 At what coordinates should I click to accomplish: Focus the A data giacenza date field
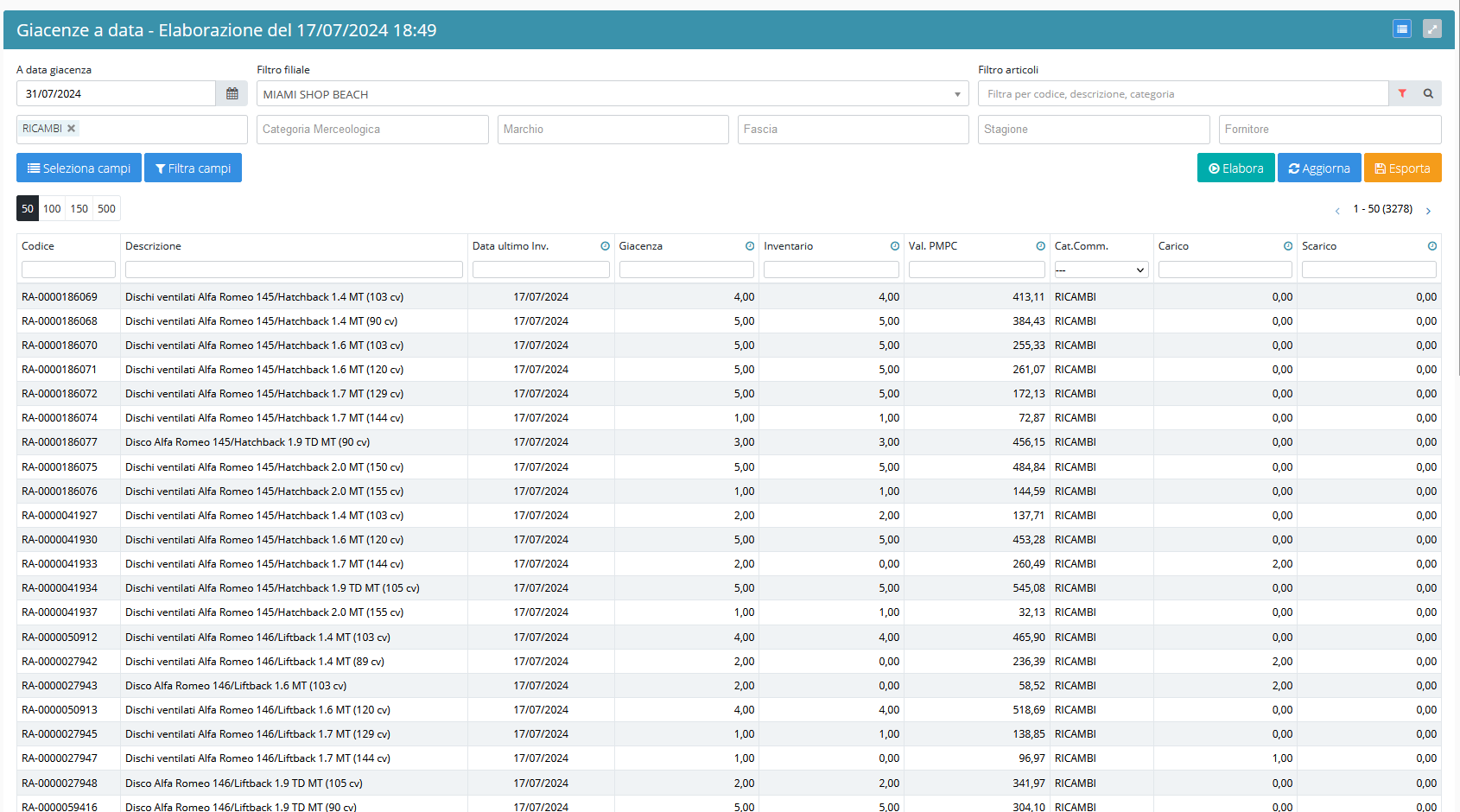116,93
